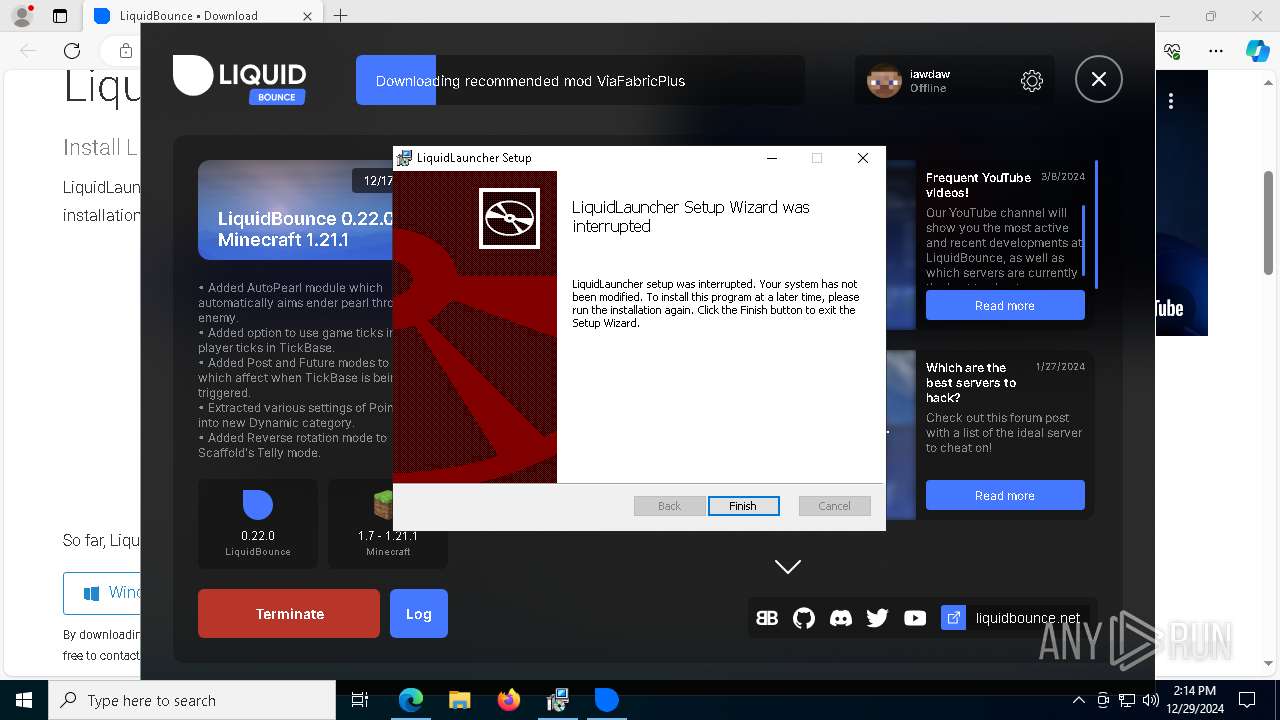Open a new Edge tab
This screenshot has height=720, width=1280.
(x=340, y=15)
